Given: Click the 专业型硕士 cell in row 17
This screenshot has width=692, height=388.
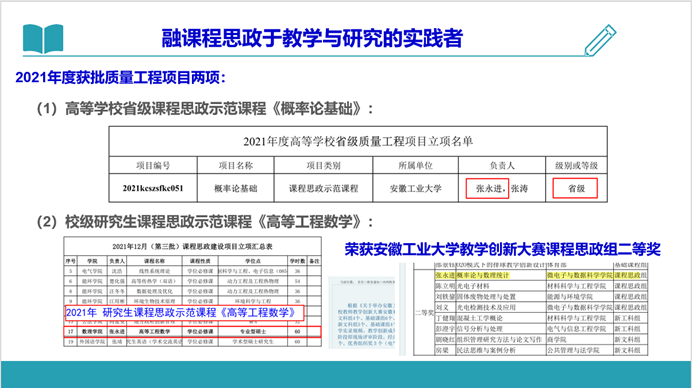Looking at the screenshot, I should (x=253, y=331).
